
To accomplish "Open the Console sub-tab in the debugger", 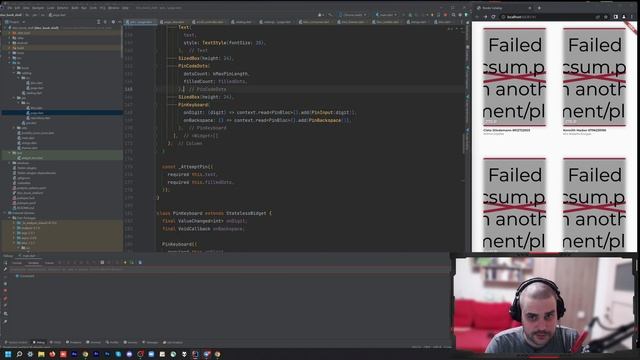I will pyautogui.click(x=17, y=262).
